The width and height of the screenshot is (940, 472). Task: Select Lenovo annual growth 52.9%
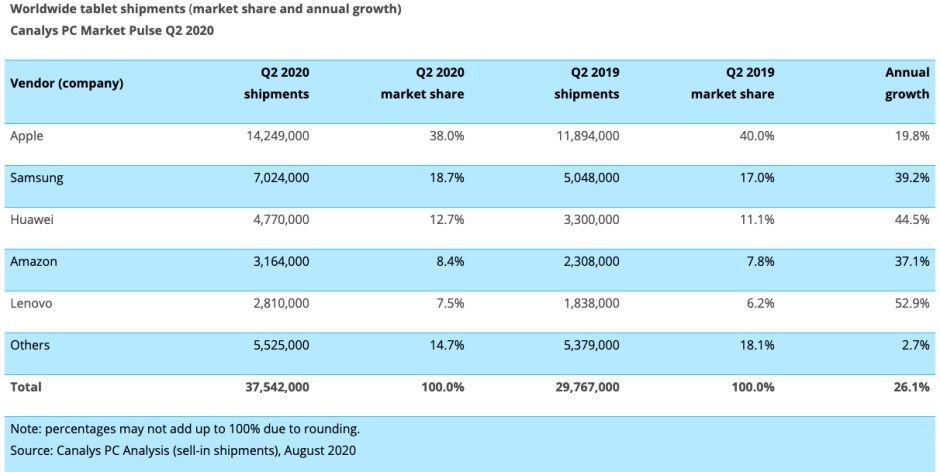tap(913, 303)
